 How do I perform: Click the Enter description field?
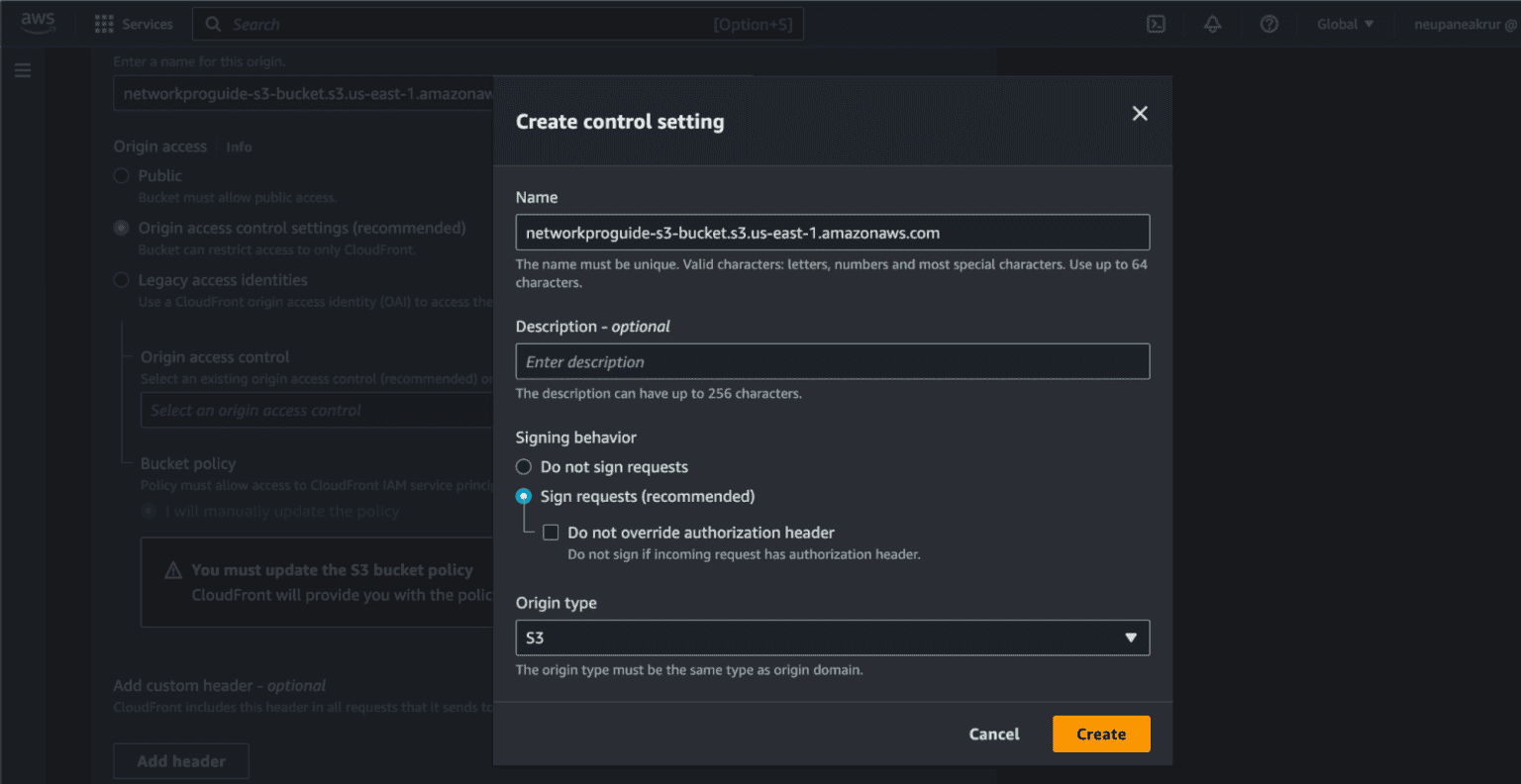tap(832, 361)
